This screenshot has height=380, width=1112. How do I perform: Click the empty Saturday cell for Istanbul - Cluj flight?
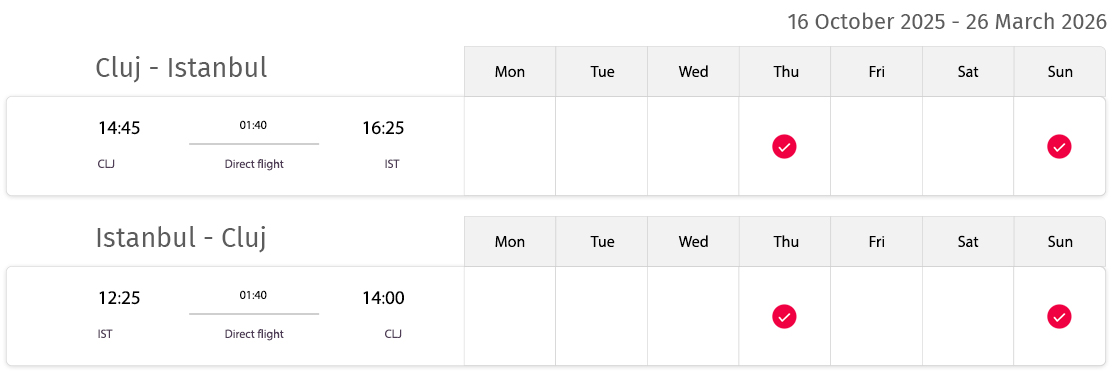968,316
